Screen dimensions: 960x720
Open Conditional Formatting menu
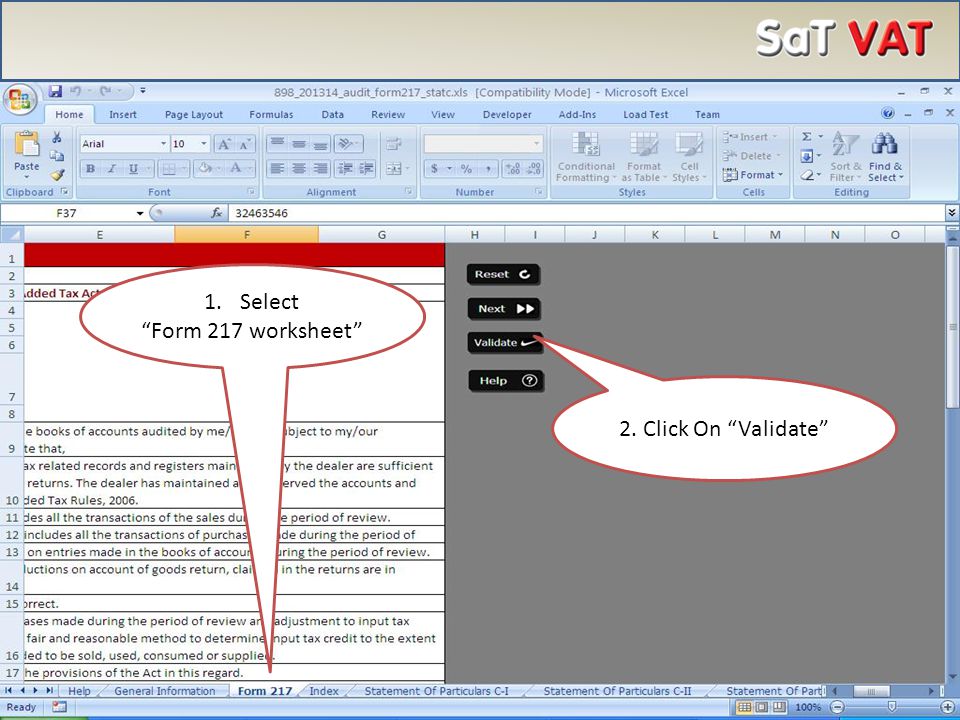click(586, 157)
